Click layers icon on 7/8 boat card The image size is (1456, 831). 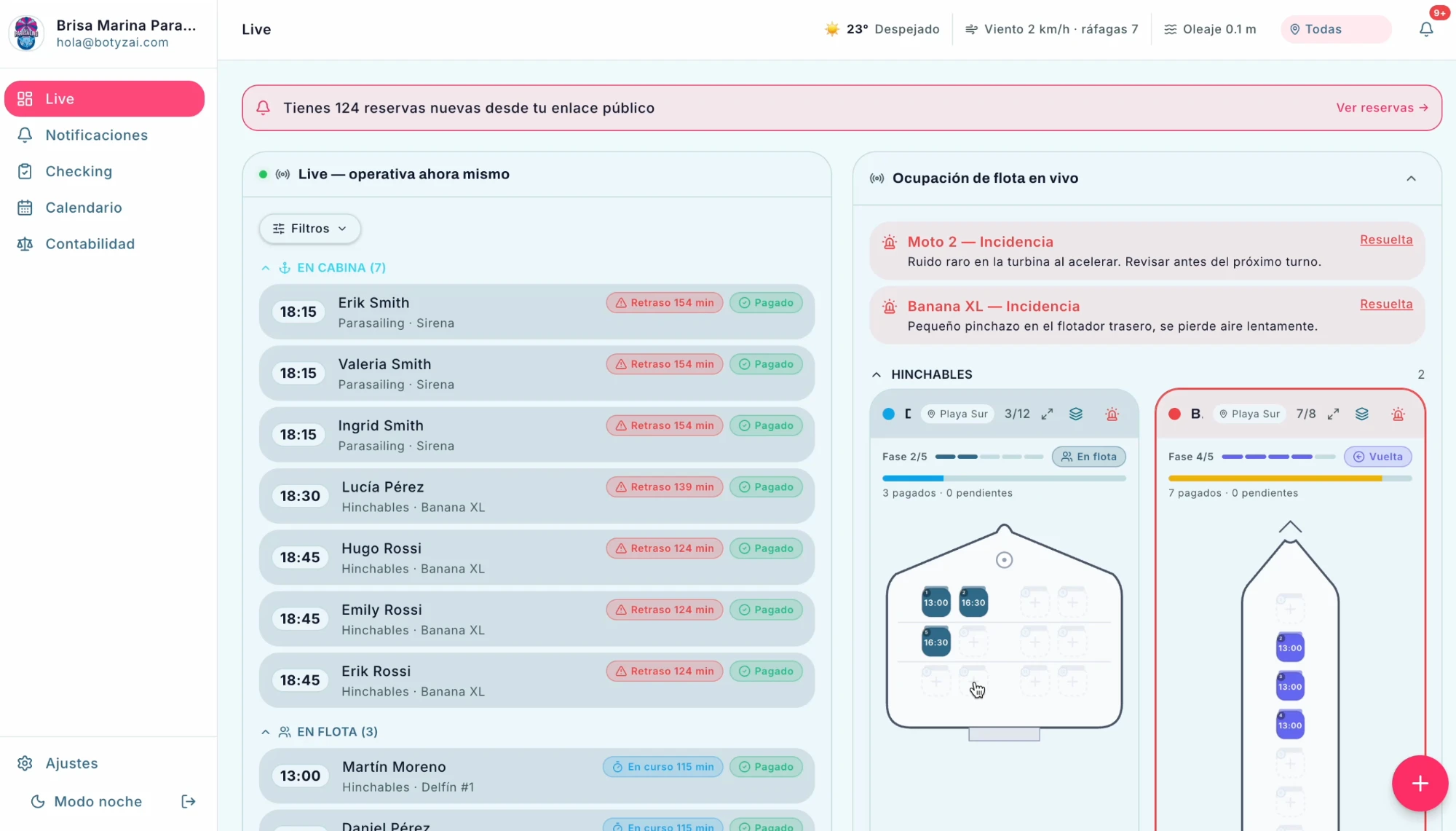(x=1361, y=414)
